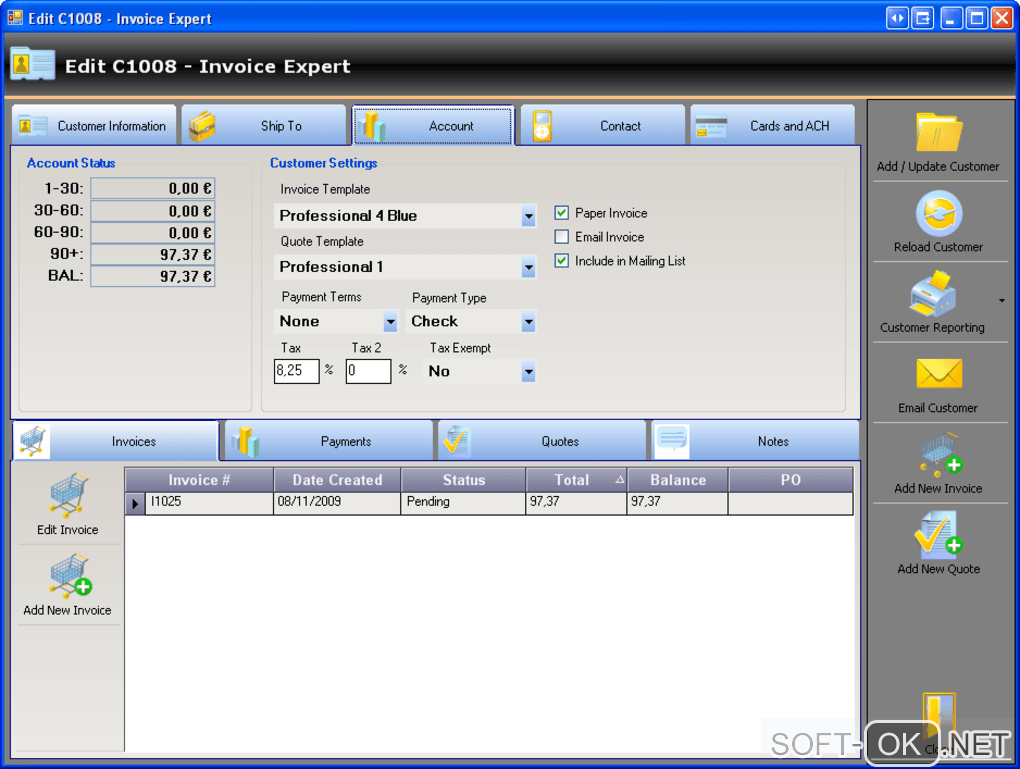This screenshot has width=1020, height=769.
Task: Click the title bar left-right arrows button
Action: tap(897, 18)
